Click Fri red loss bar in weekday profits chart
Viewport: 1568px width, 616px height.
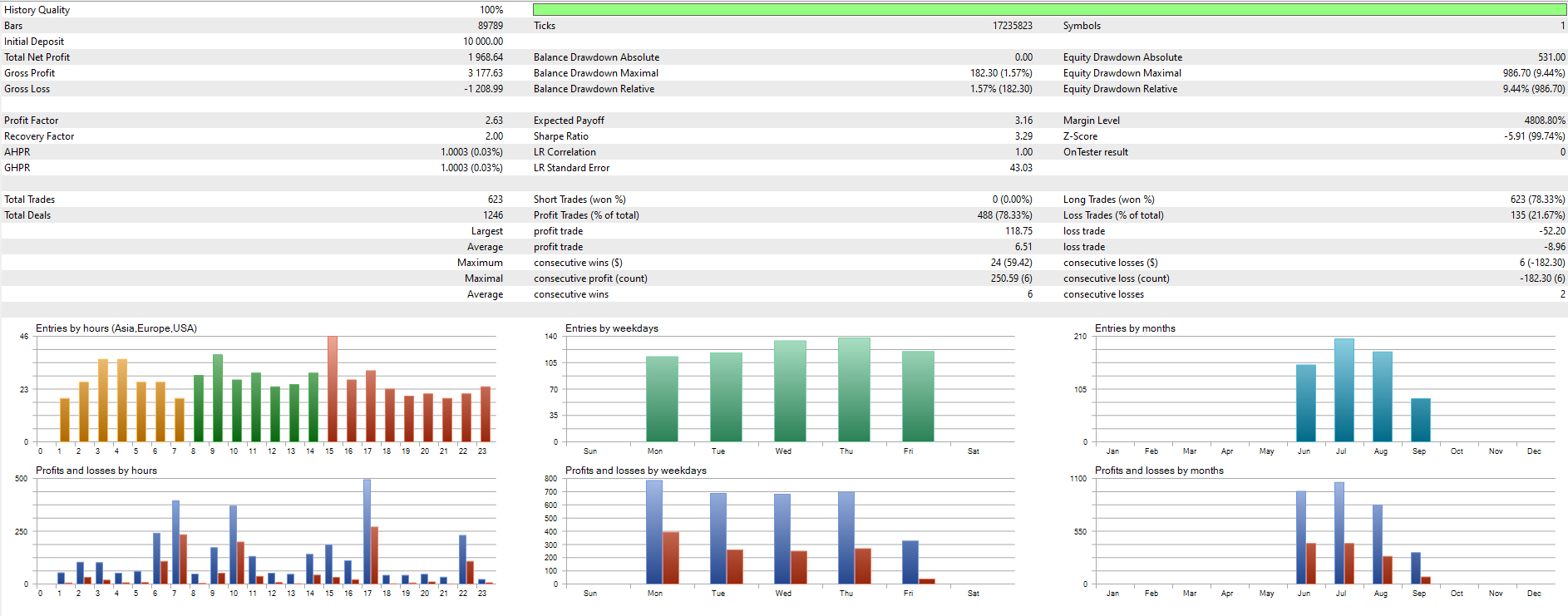pos(926,581)
